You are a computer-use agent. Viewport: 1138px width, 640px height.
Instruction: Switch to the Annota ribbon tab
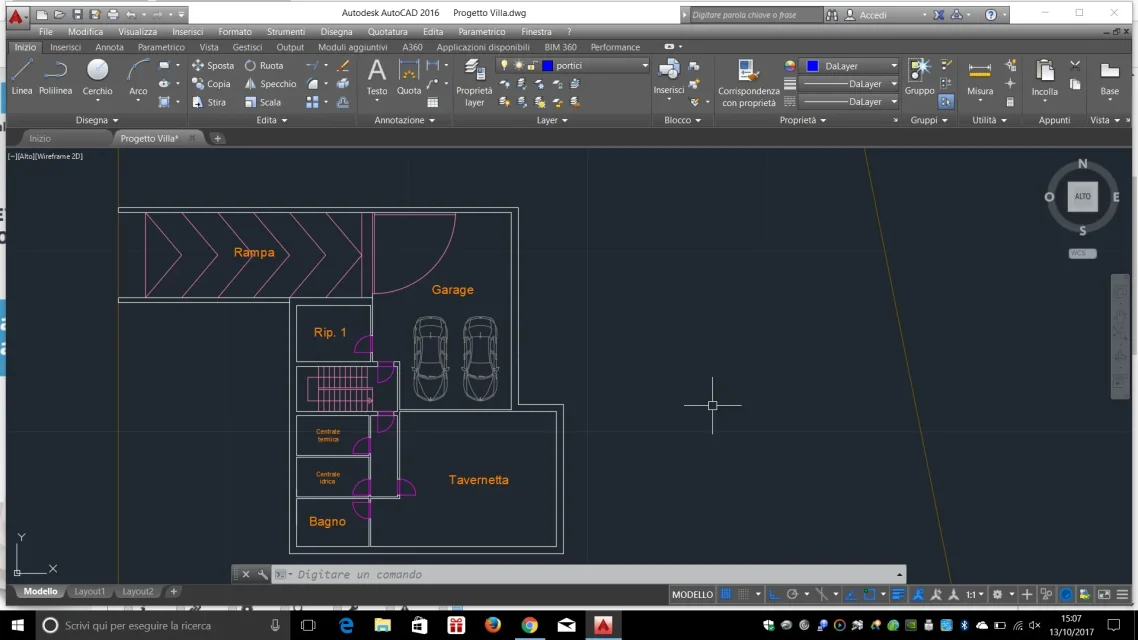pyautogui.click(x=109, y=47)
